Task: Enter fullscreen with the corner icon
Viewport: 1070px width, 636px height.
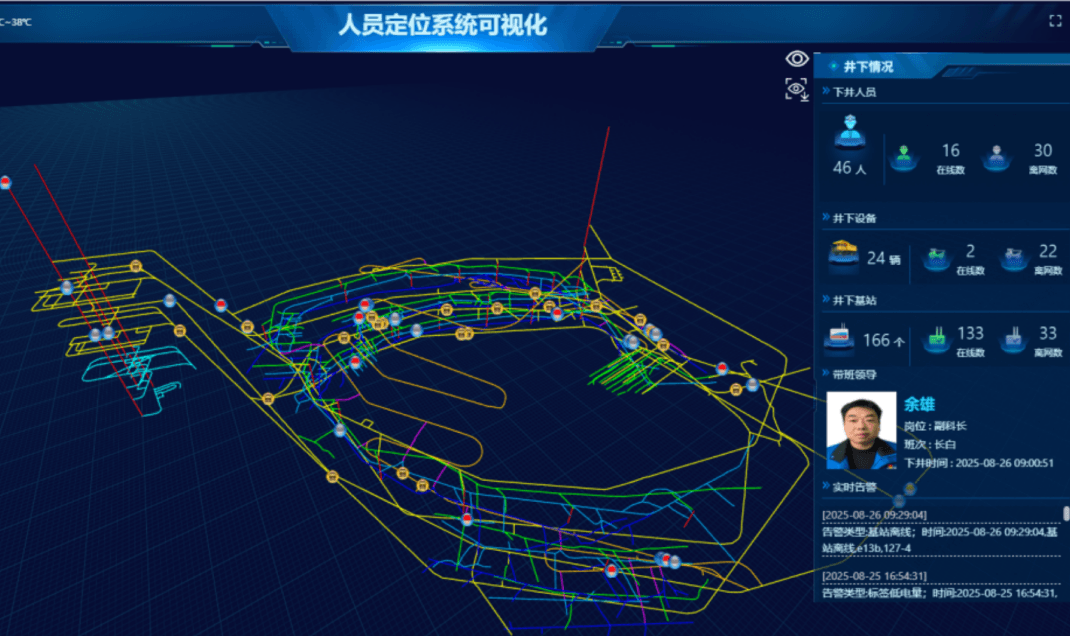Action: (1055, 21)
